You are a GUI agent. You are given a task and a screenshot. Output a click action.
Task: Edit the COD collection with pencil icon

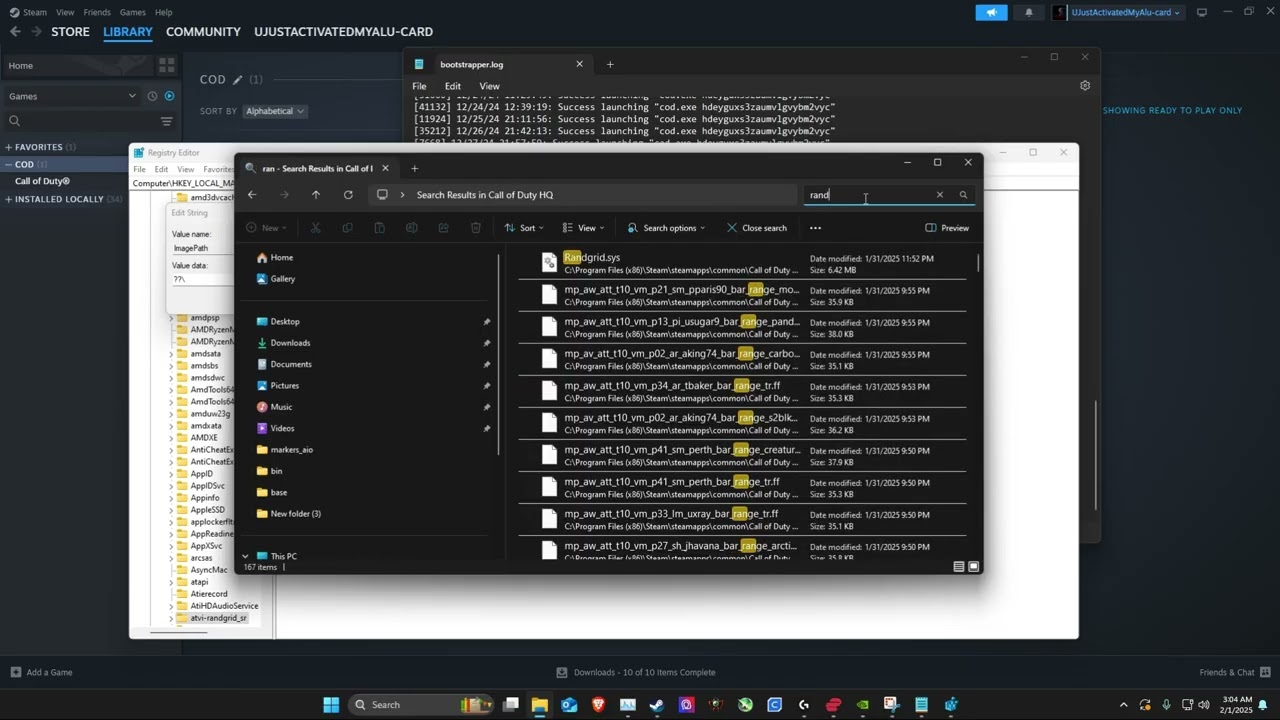237,80
